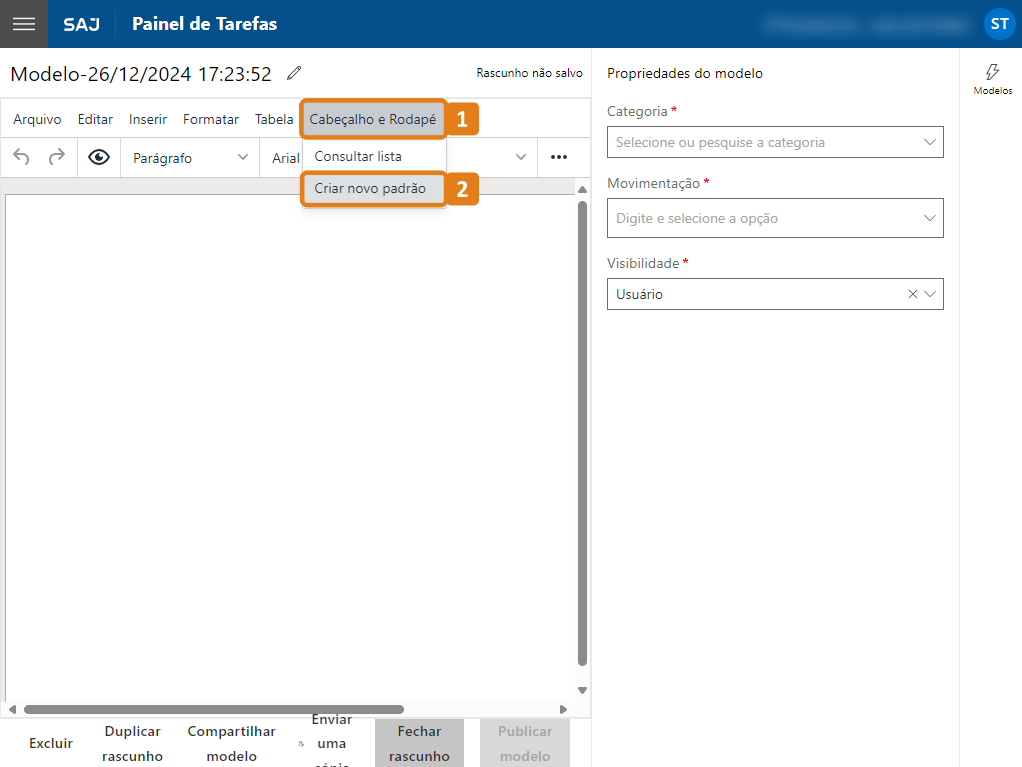Select Criar novo padrão menu option
Viewport: 1022px width, 767px height.
tap(370, 188)
